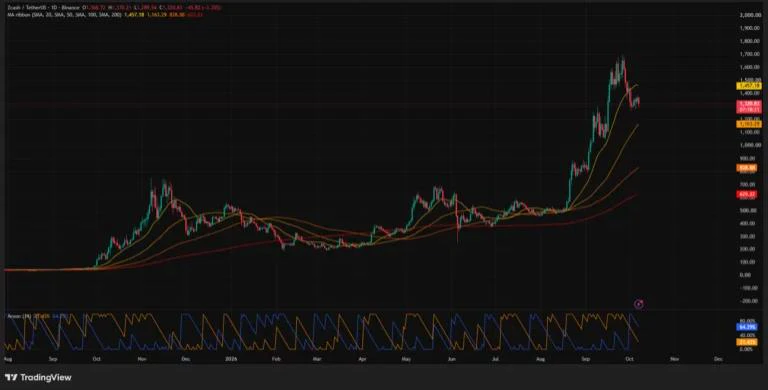
Task: Click the Jul label on the time axis
Action: click(496, 359)
